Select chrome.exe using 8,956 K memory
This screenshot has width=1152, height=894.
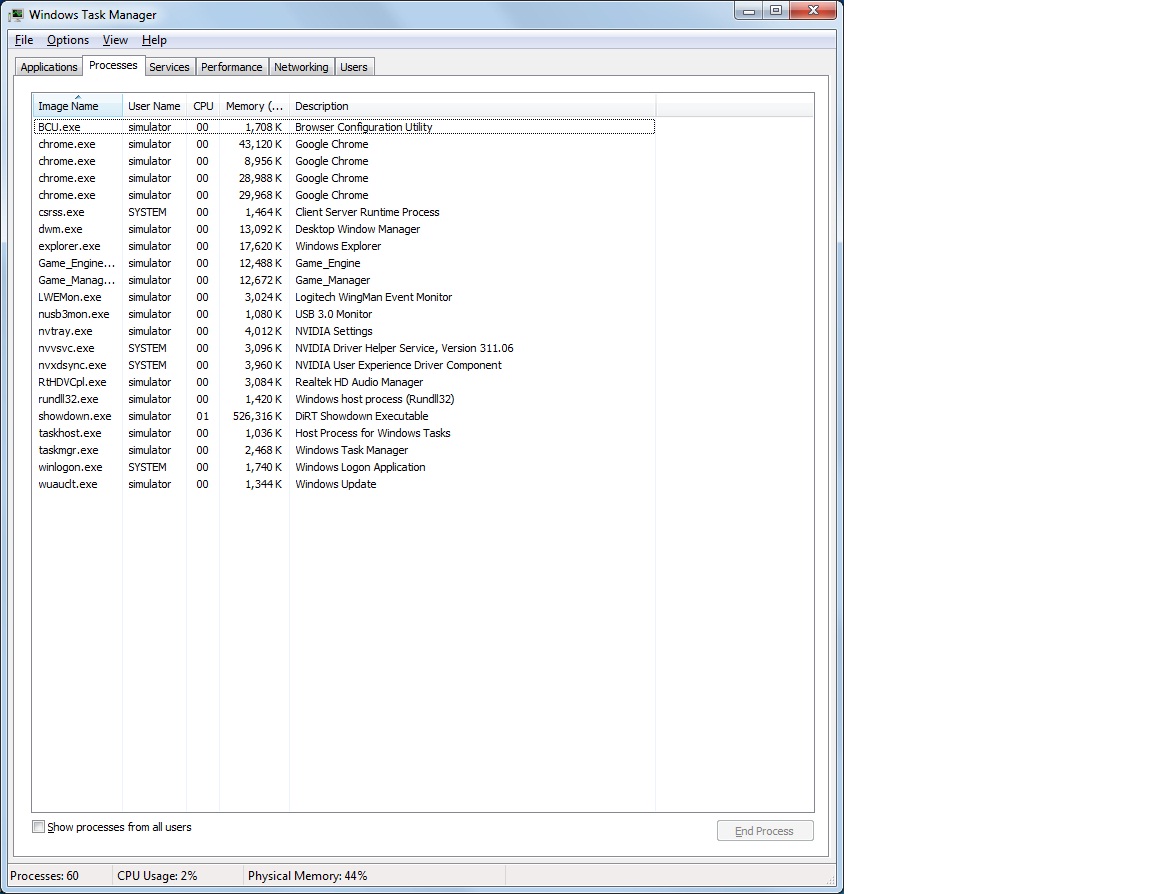344,161
